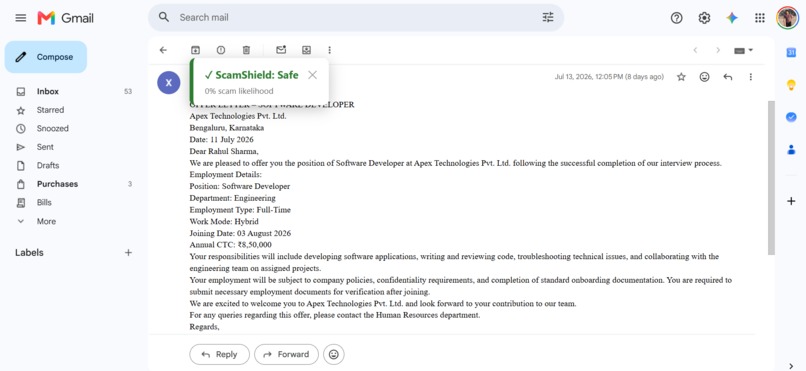The height and width of the screenshot is (371, 806).
Task: Hide side panel chevron
Action: (791, 365)
